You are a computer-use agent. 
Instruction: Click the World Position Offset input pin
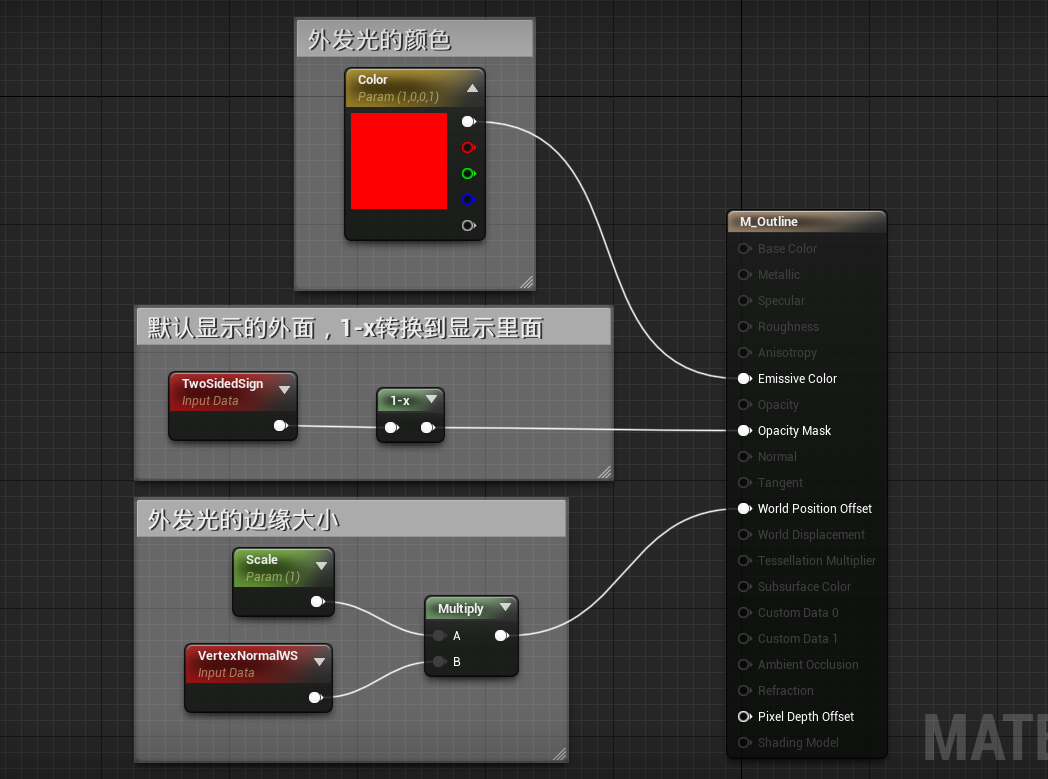pyautogui.click(x=743, y=508)
